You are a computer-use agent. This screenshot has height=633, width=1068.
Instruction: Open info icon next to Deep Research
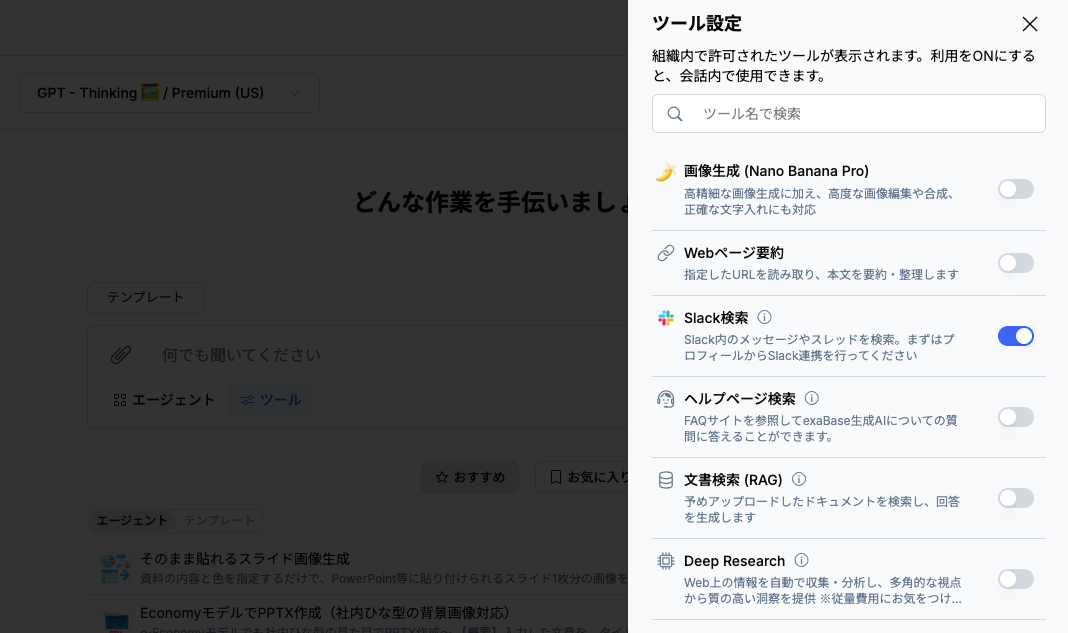802,560
